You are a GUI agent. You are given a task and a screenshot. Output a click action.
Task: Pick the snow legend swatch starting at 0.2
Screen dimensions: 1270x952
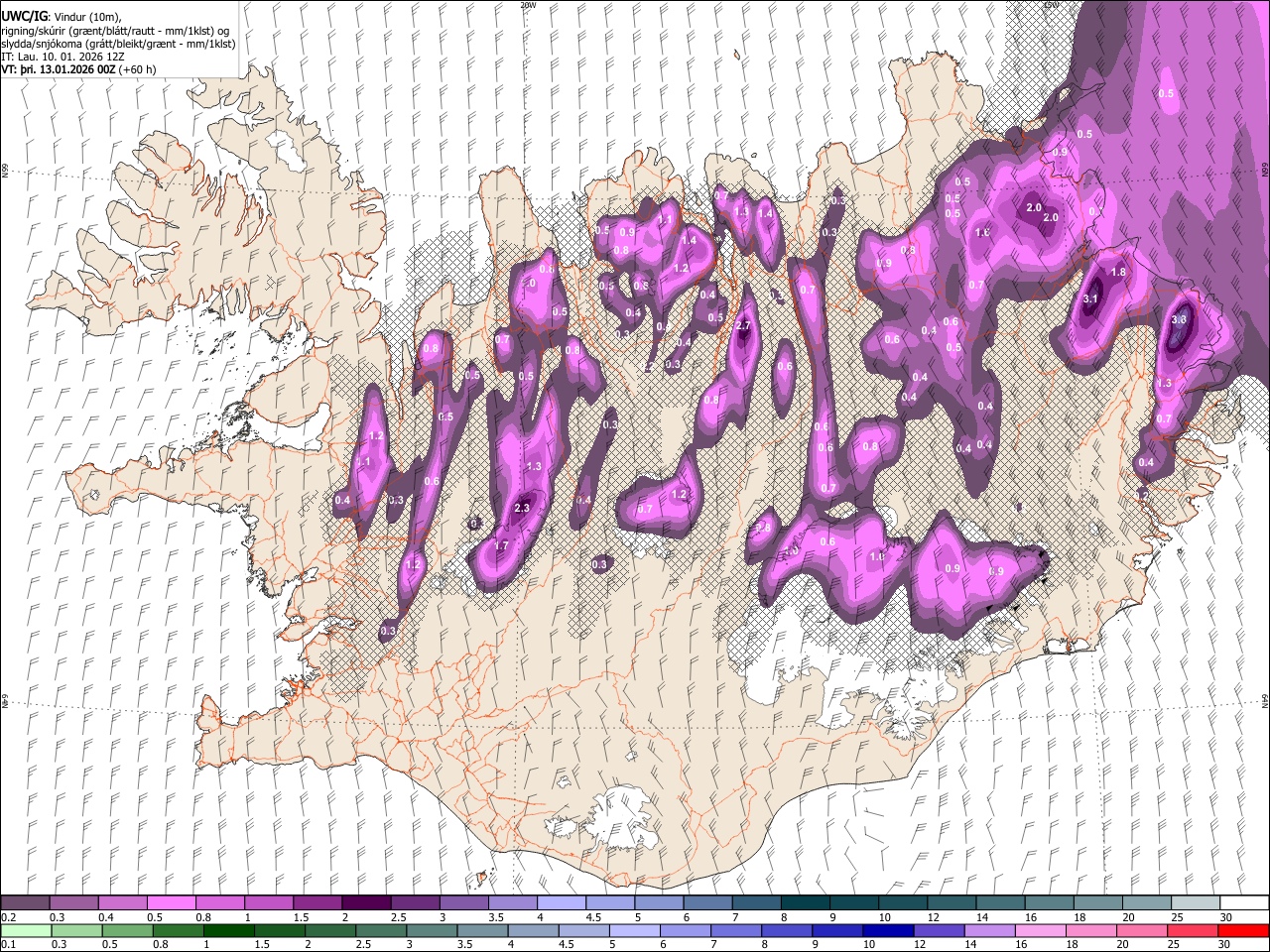coord(25,903)
